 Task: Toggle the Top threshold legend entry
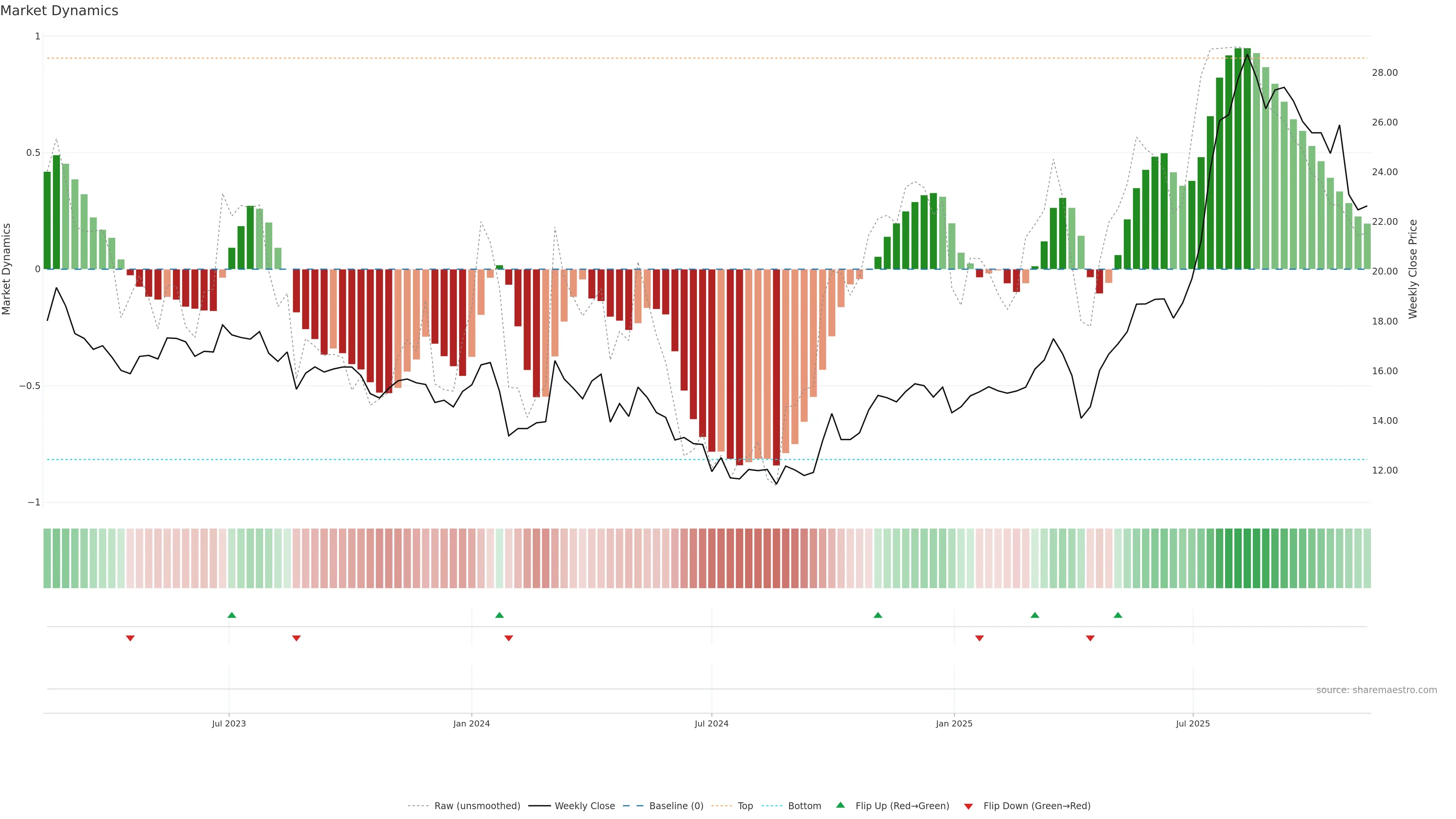(745, 805)
